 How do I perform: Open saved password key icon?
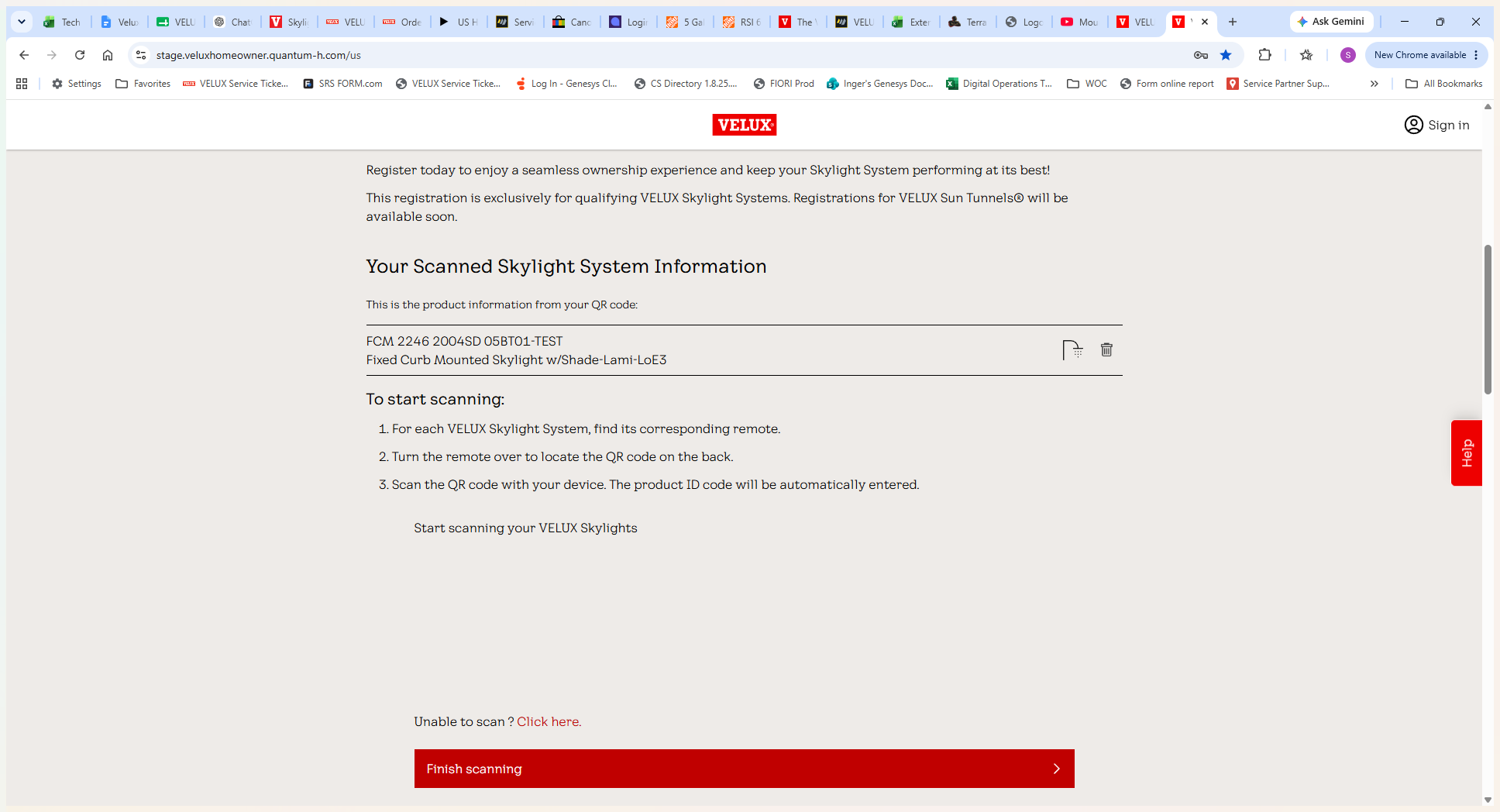click(x=1201, y=55)
